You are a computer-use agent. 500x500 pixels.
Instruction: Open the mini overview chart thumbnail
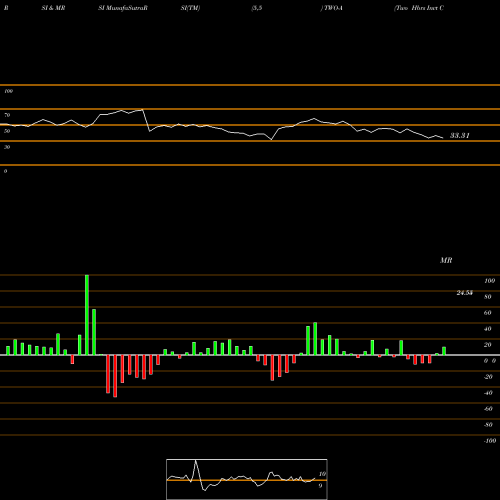click(x=247, y=479)
